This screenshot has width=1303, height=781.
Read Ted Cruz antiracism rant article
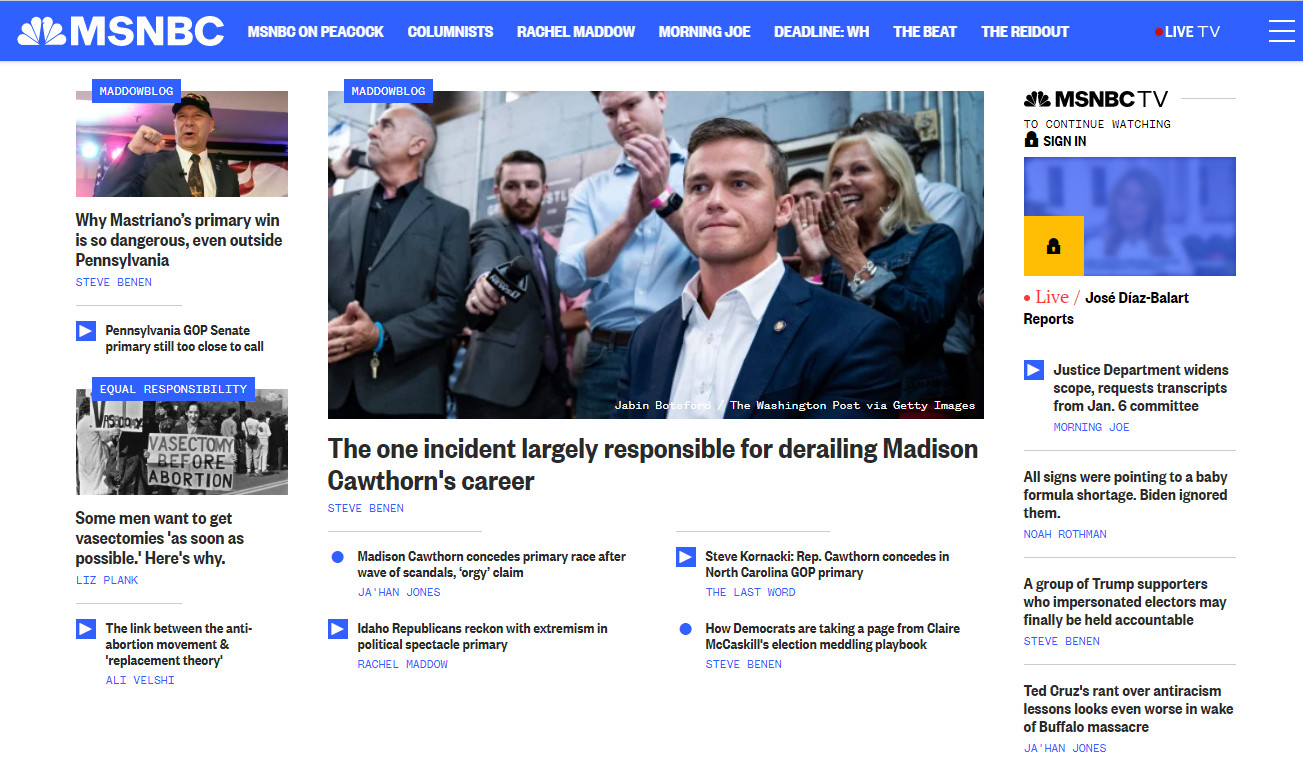[x=1128, y=709]
